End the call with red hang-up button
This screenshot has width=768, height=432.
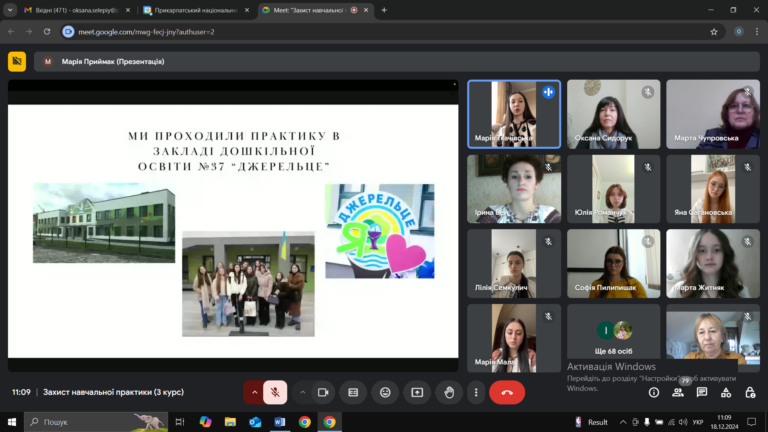tap(507, 392)
